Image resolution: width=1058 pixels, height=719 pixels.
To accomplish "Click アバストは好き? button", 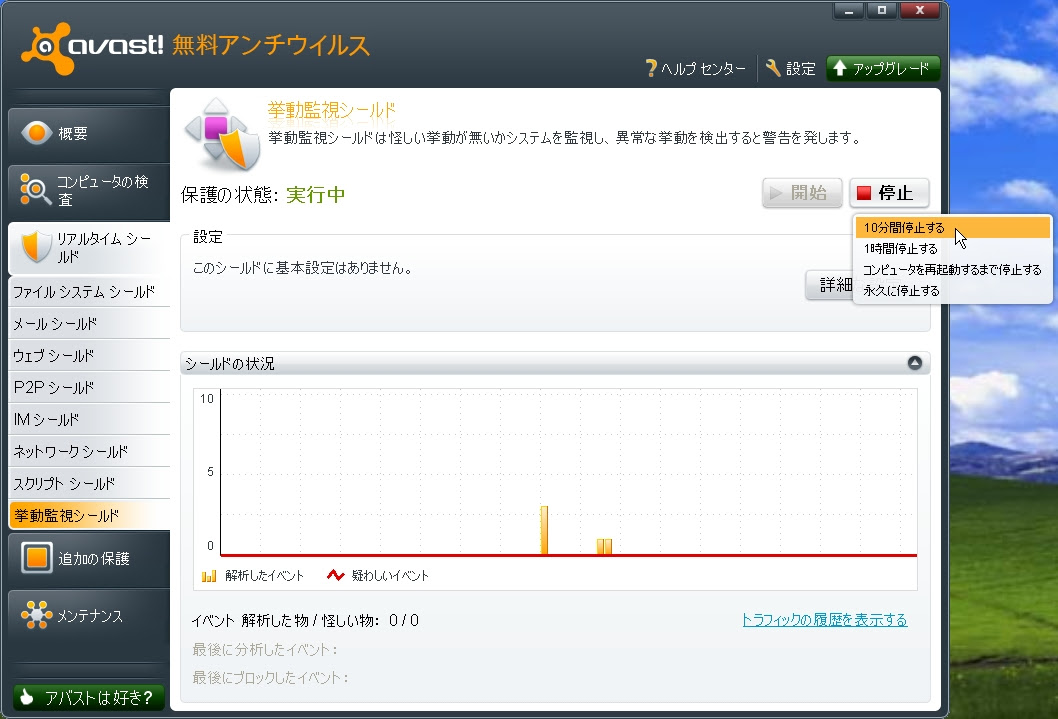I will (x=89, y=697).
